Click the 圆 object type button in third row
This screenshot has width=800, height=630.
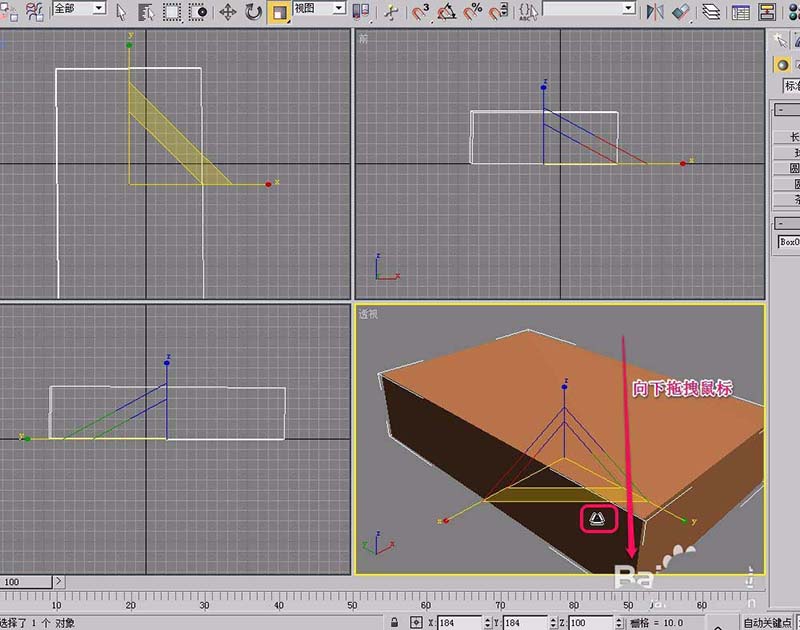(x=787, y=168)
